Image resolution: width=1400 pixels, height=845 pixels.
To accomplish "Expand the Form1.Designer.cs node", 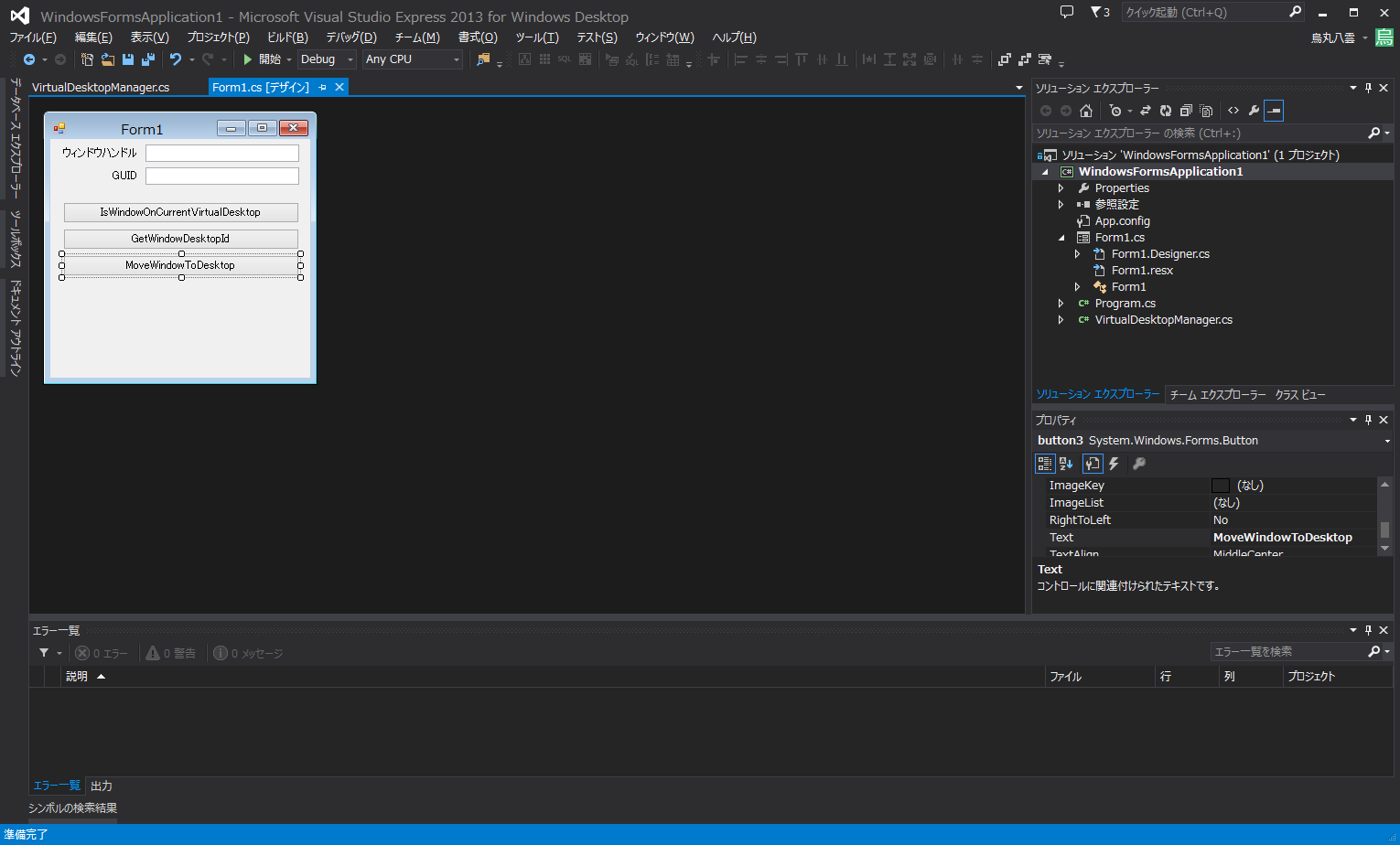I will [x=1077, y=254].
